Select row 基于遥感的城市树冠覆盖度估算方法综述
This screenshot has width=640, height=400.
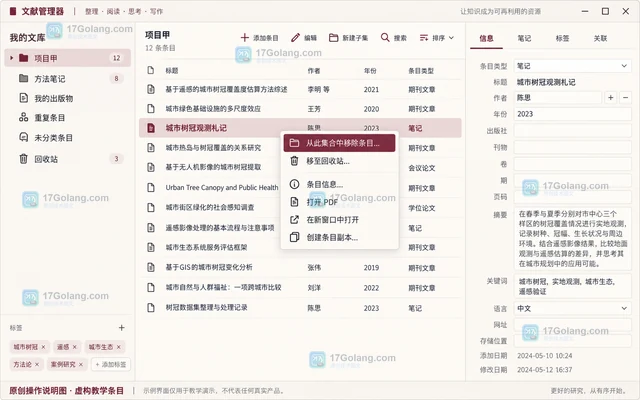(x=300, y=89)
